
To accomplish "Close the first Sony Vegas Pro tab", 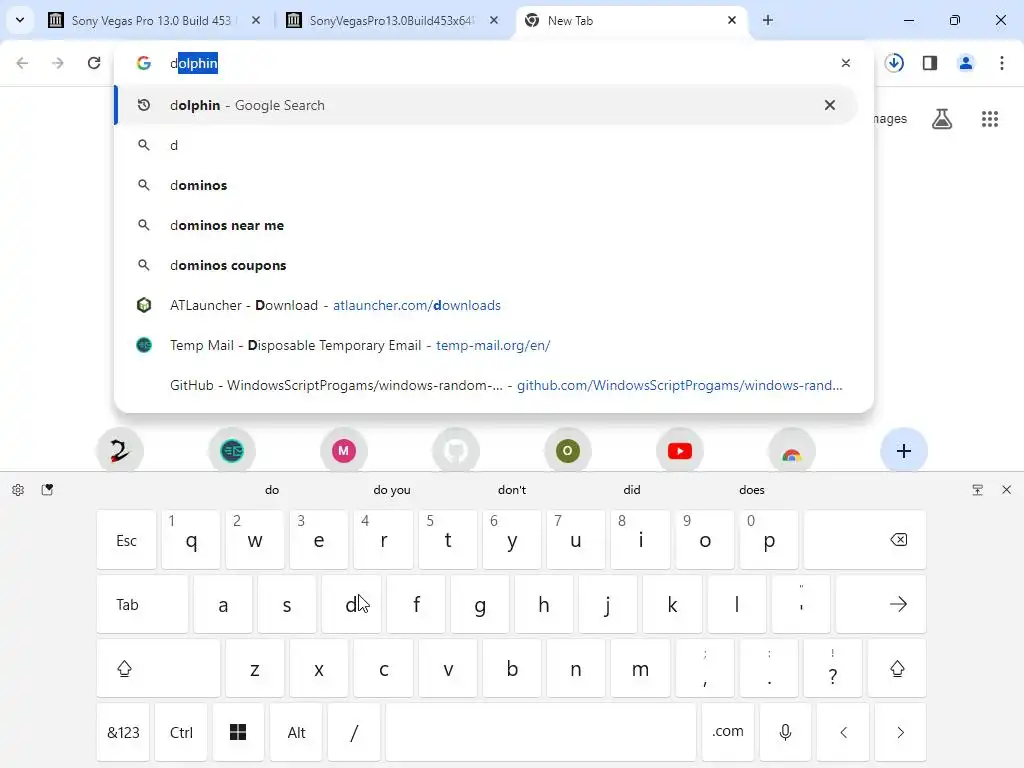I will [256, 20].
